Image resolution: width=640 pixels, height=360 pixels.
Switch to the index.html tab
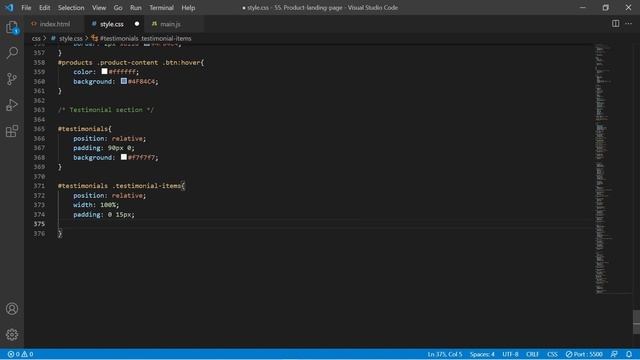tap(55, 24)
